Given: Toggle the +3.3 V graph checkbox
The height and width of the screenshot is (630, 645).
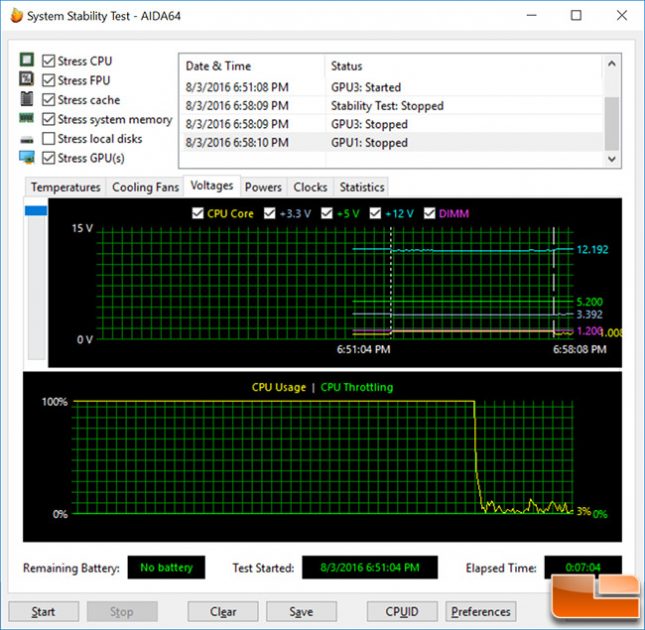Looking at the screenshot, I should pyautogui.click(x=269, y=213).
